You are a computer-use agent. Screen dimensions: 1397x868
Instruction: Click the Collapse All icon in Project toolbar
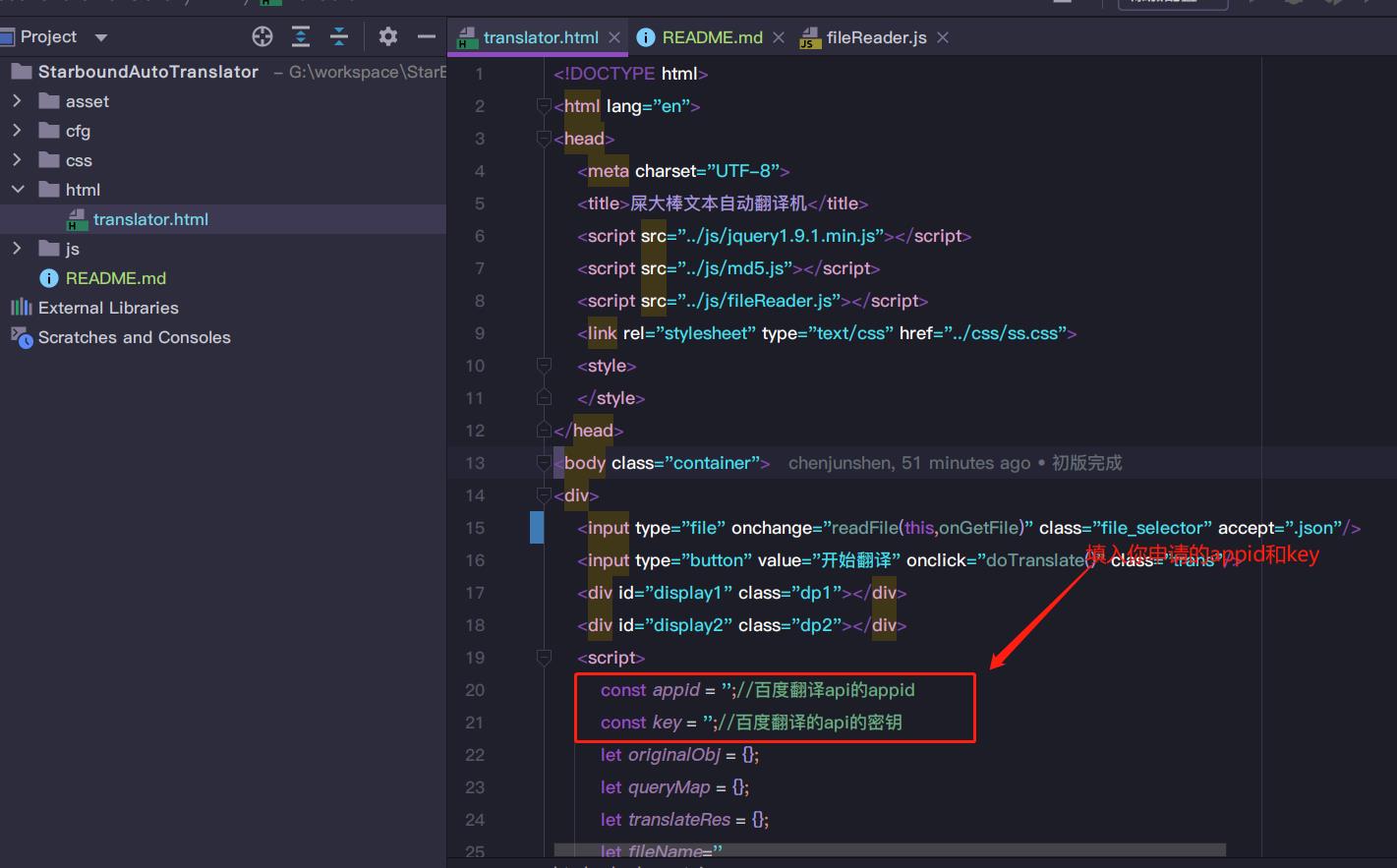pos(339,37)
